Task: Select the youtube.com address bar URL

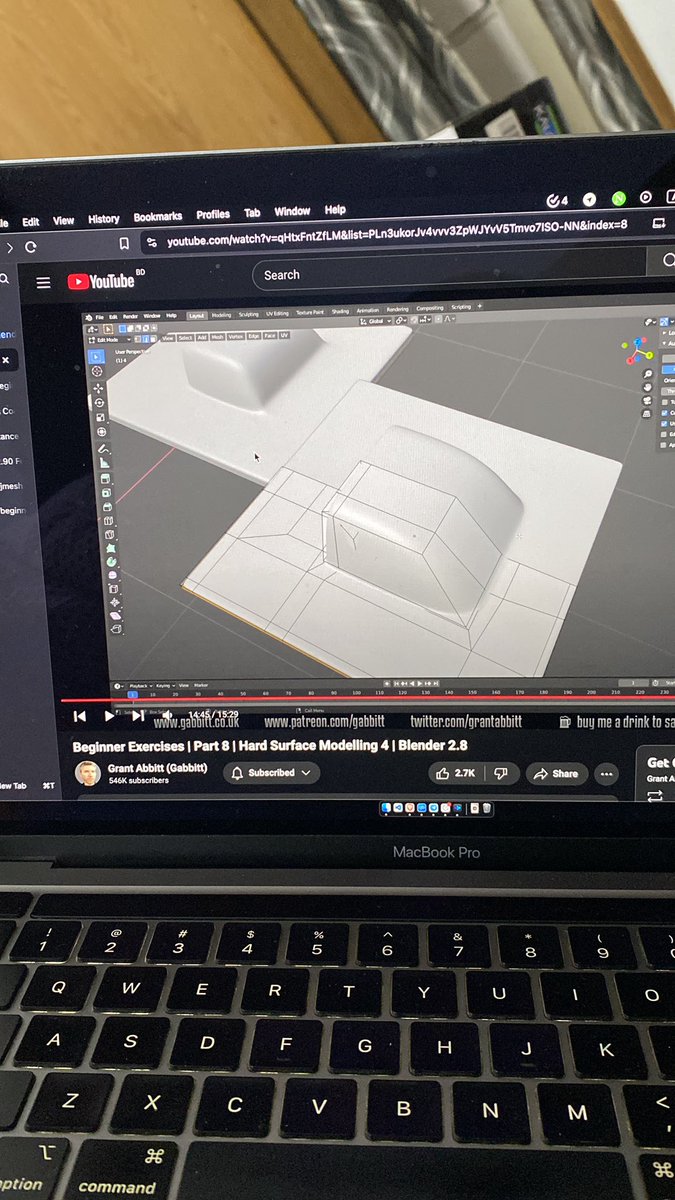Action: 397,232
